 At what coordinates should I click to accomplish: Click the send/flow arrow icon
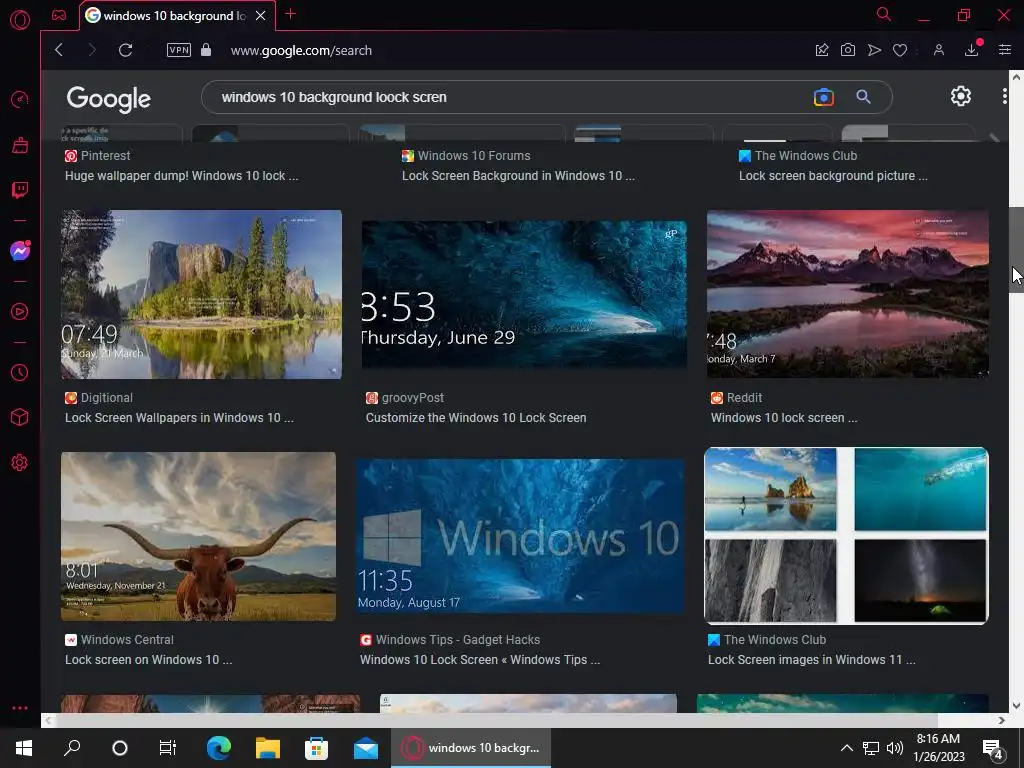click(874, 50)
